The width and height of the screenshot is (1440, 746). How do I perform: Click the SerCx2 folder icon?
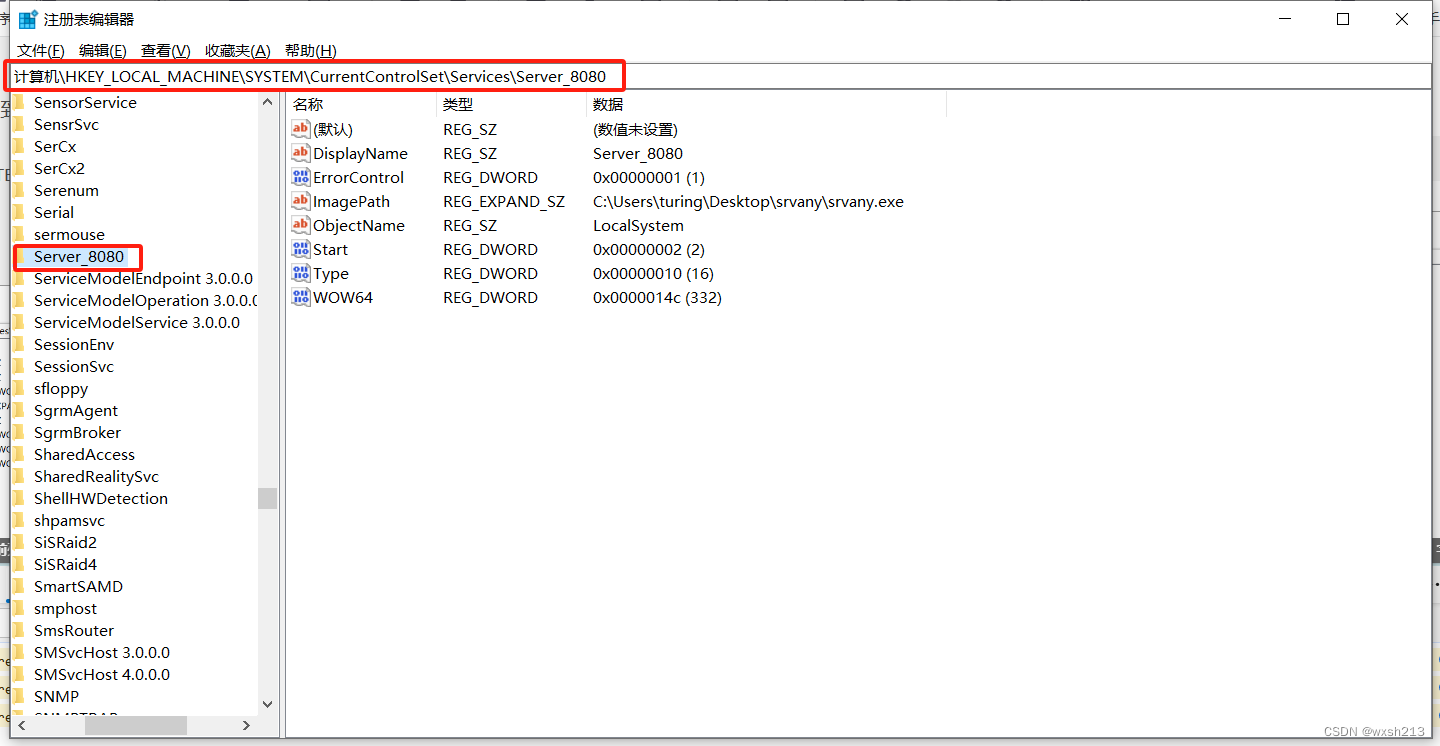(x=18, y=168)
